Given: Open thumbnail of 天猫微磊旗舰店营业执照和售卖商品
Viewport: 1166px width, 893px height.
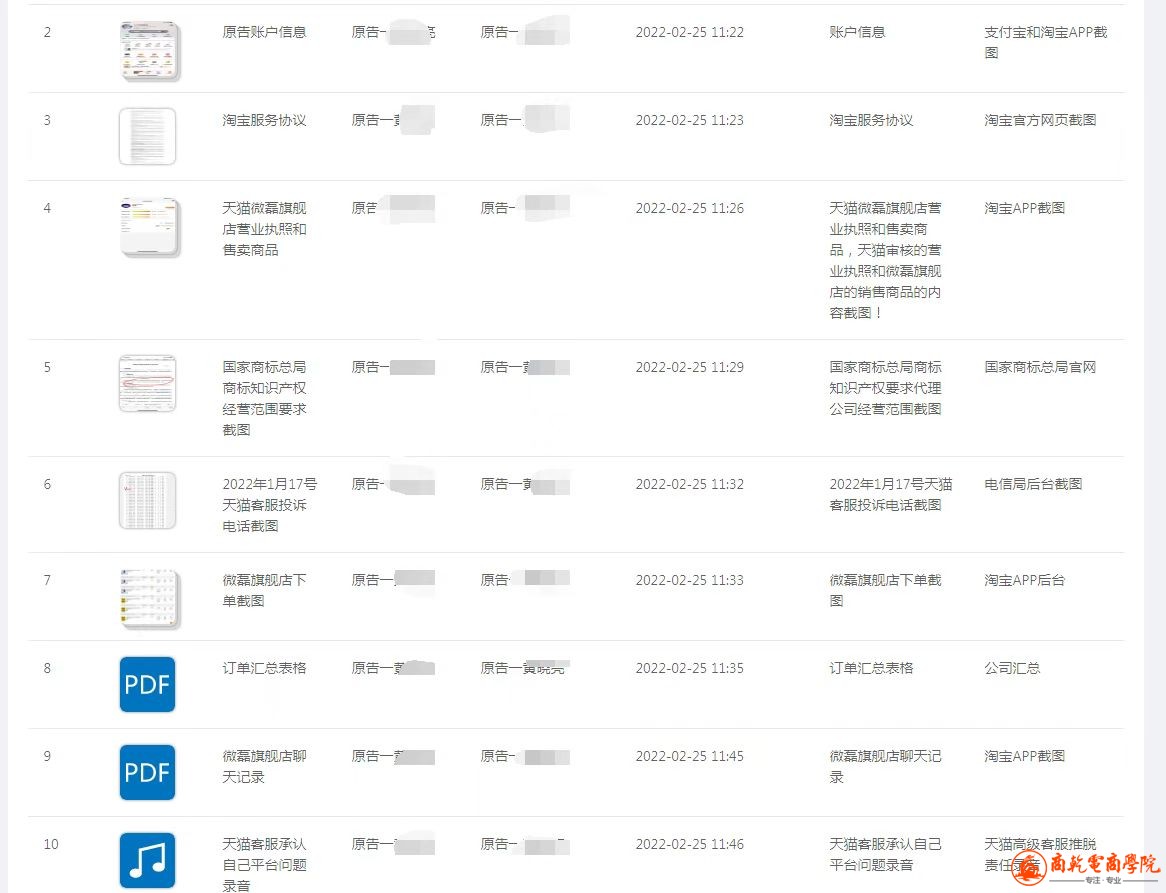Looking at the screenshot, I should coord(149,228).
